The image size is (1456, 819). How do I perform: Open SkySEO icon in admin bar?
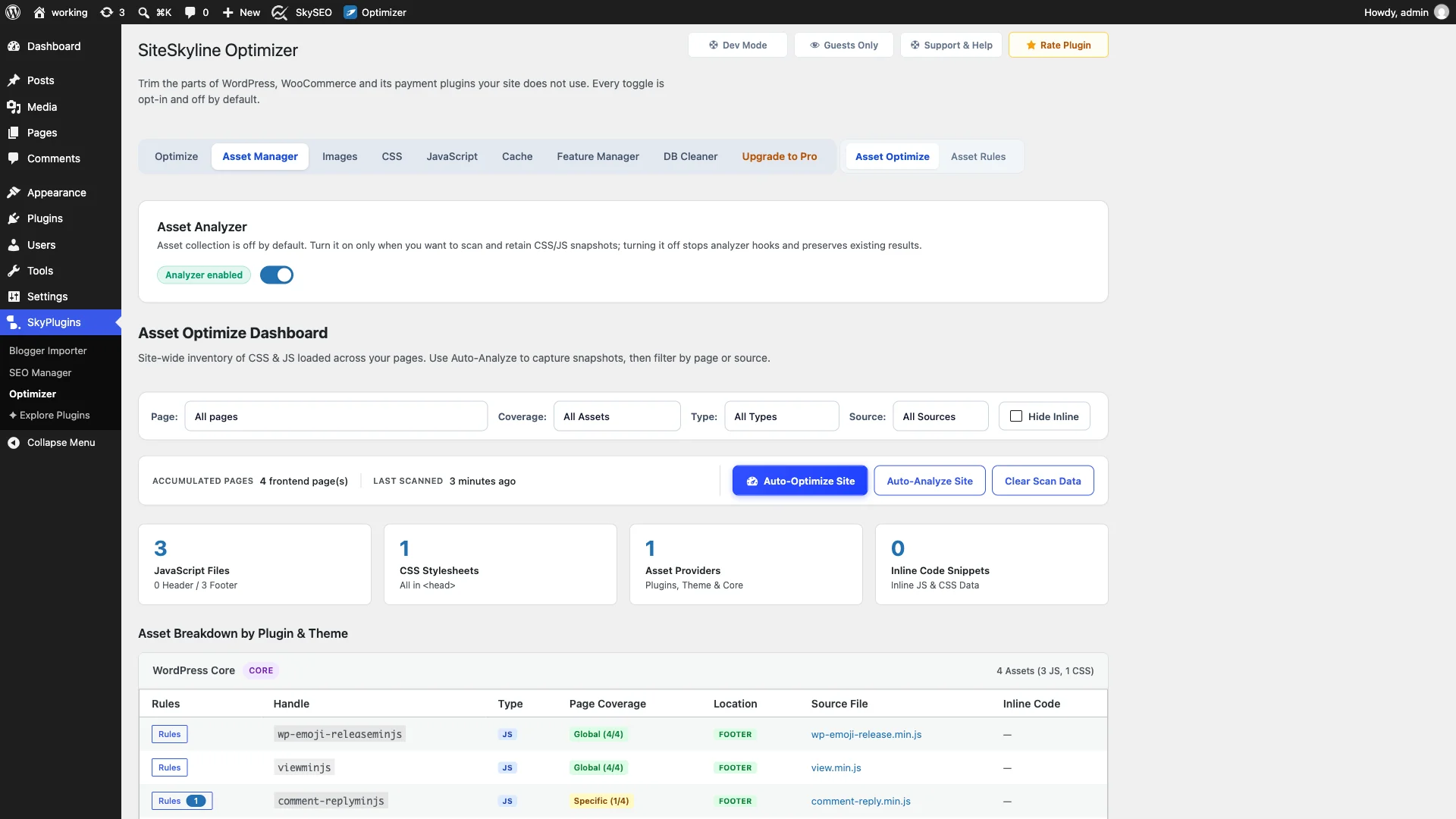pos(280,12)
